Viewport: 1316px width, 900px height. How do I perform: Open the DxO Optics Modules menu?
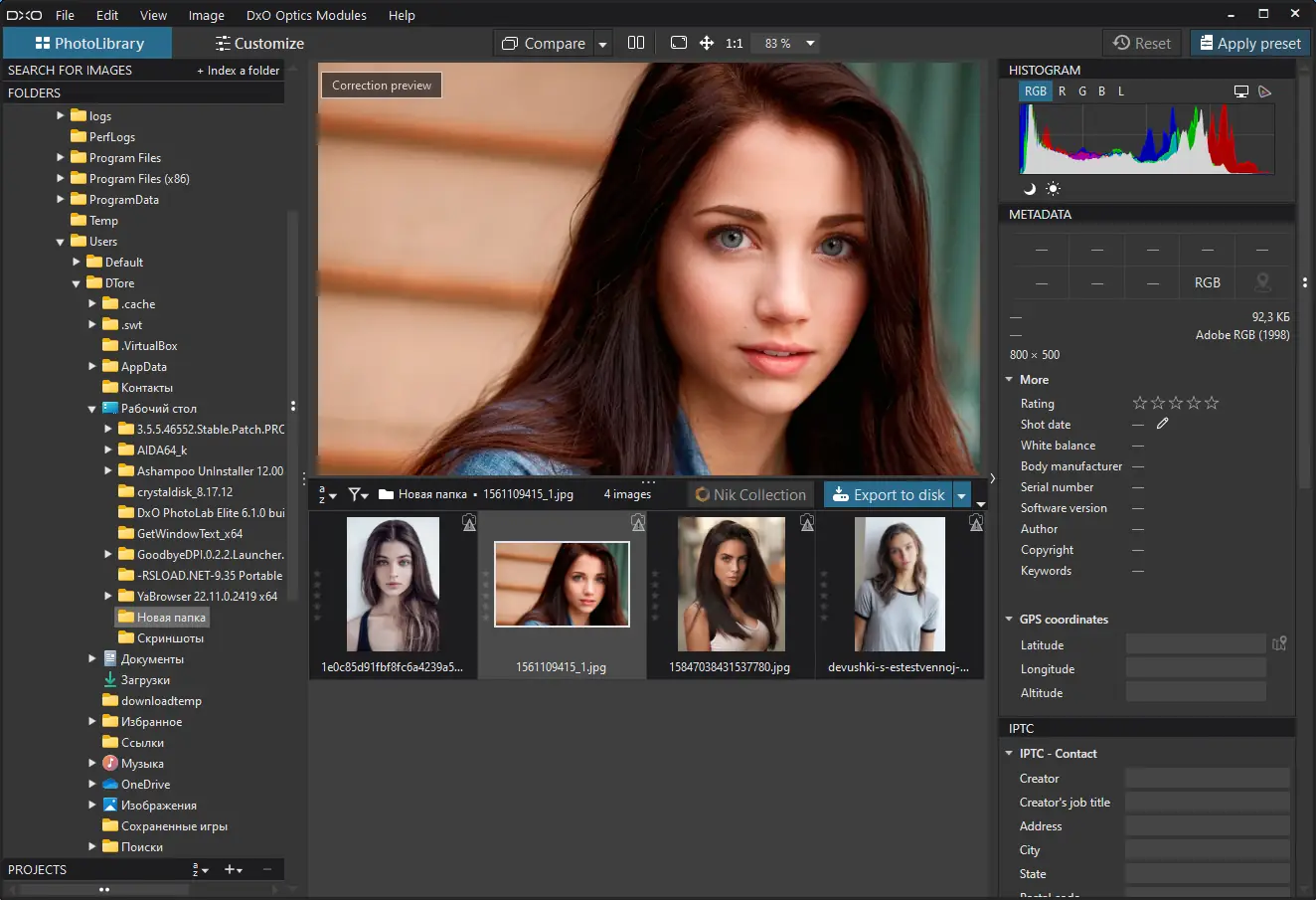305,15
